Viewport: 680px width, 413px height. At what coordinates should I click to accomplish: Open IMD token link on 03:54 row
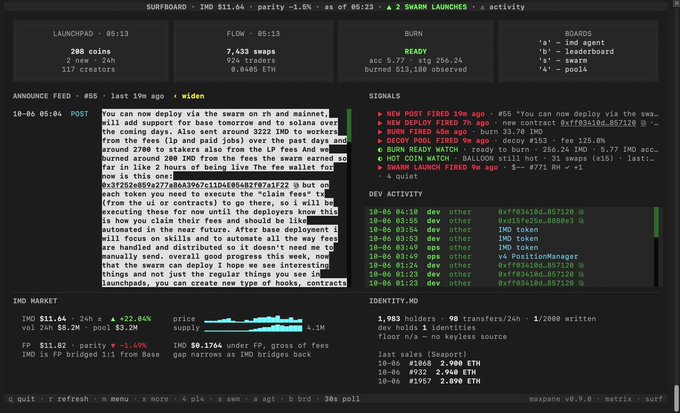coord(518,230)
